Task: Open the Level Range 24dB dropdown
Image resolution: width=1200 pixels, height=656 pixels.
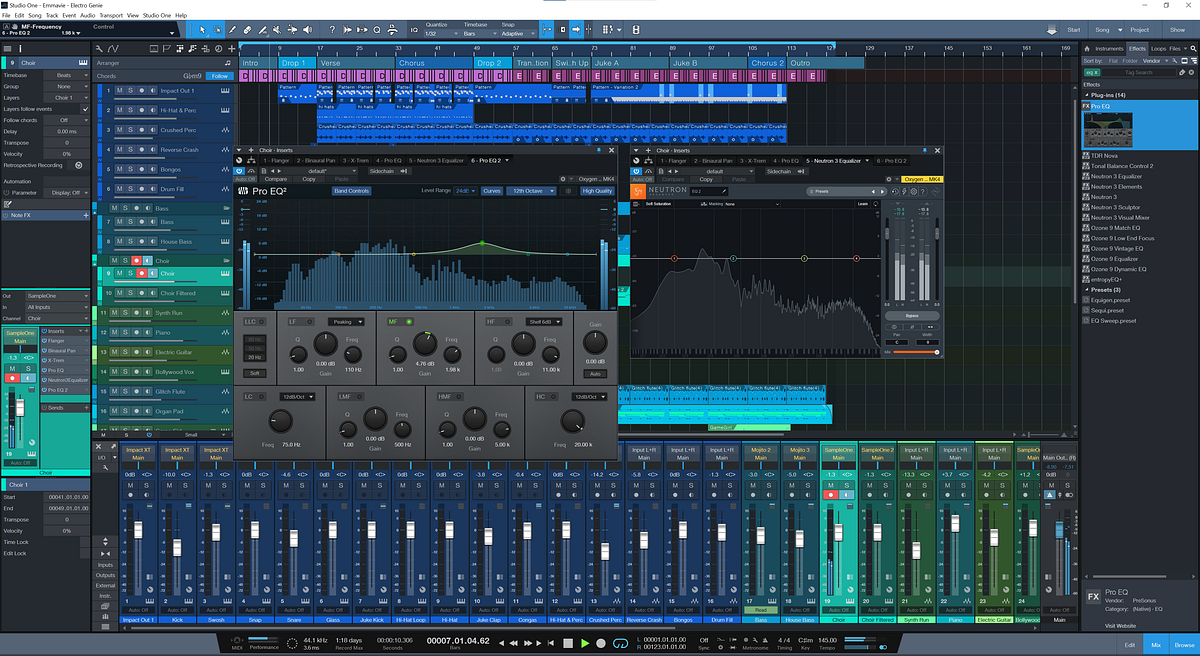Action: tap(467, 190)
